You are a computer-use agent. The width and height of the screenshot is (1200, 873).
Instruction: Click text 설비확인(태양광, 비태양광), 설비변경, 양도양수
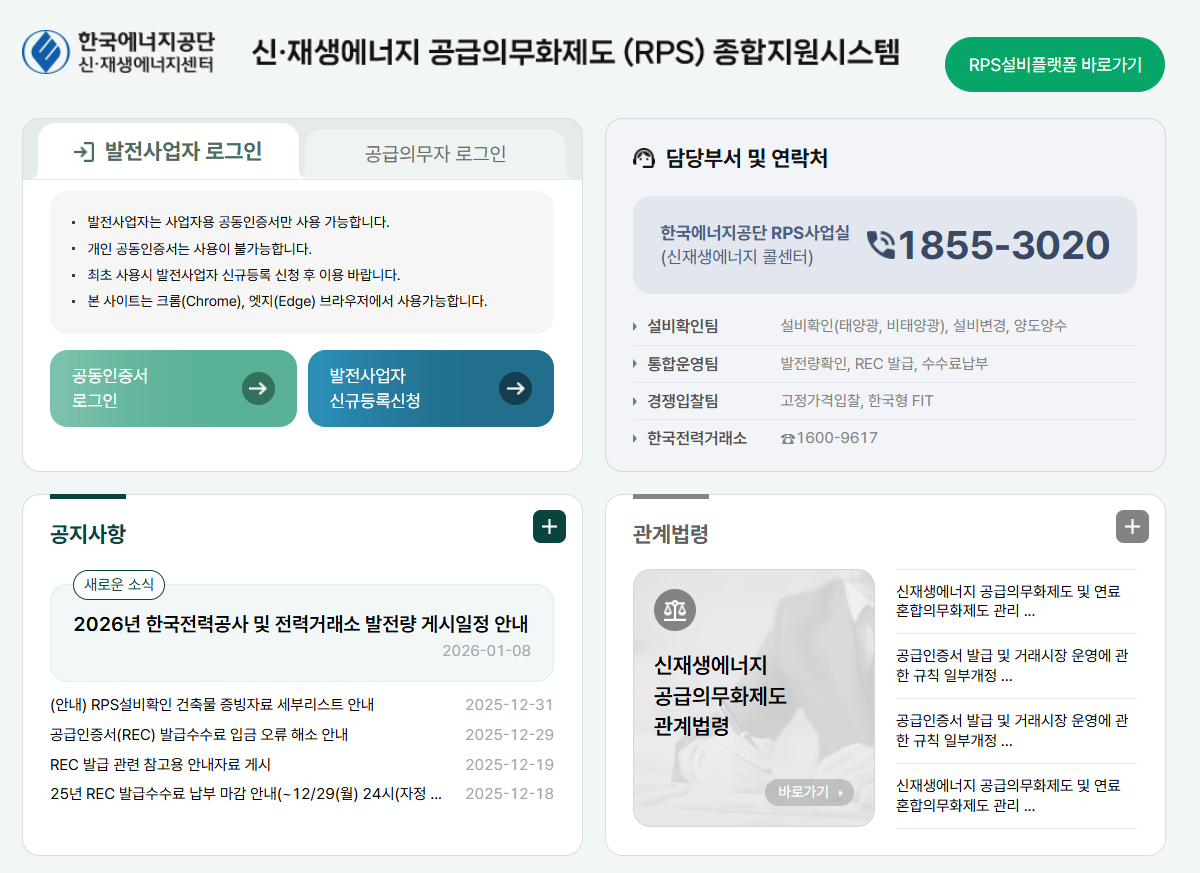pos(924,326)
